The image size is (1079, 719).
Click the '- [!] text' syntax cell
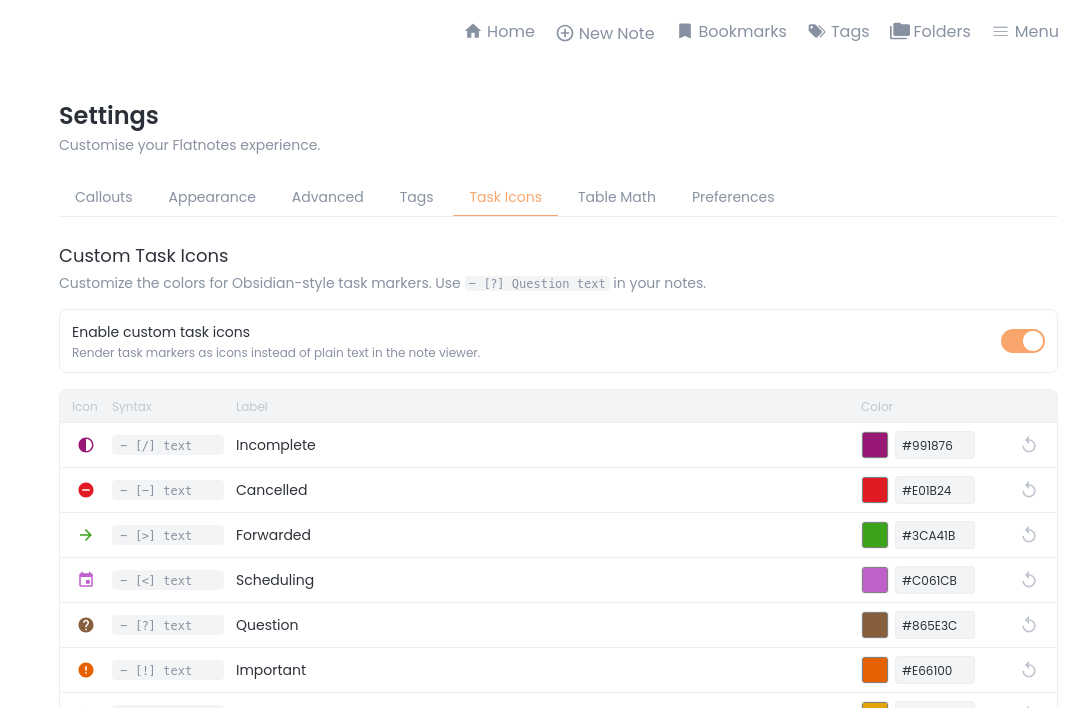pos(168,669)
